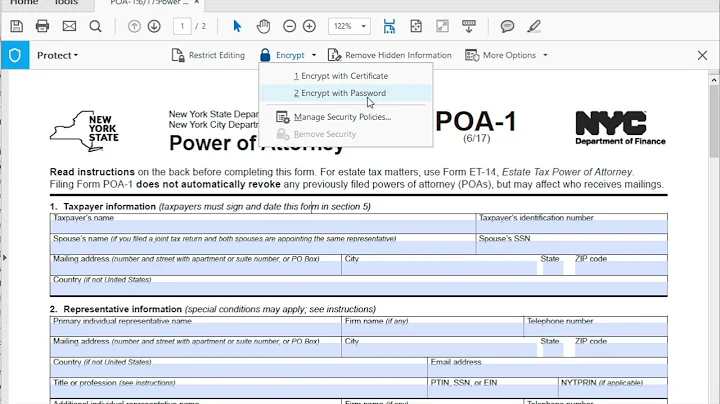Click Restrict Editing button
This screenshot has width=720, height=404.
coord(208,55)
